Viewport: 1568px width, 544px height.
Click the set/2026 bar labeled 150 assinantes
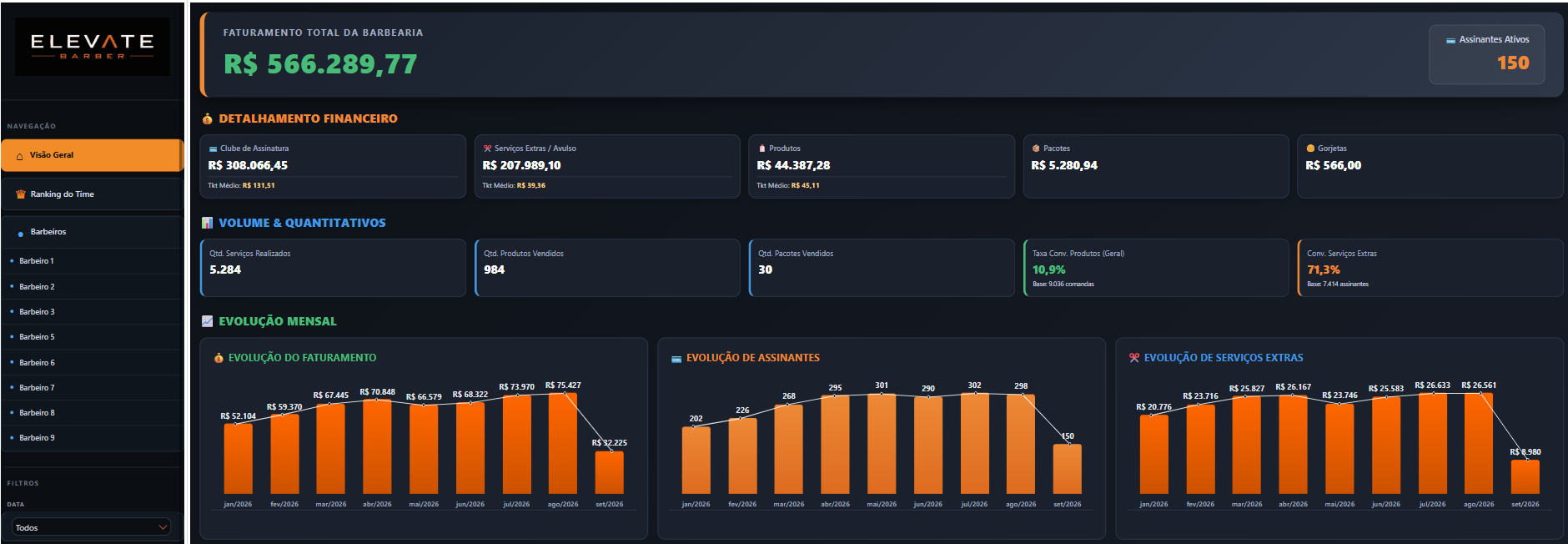[x=1067, y=469]
